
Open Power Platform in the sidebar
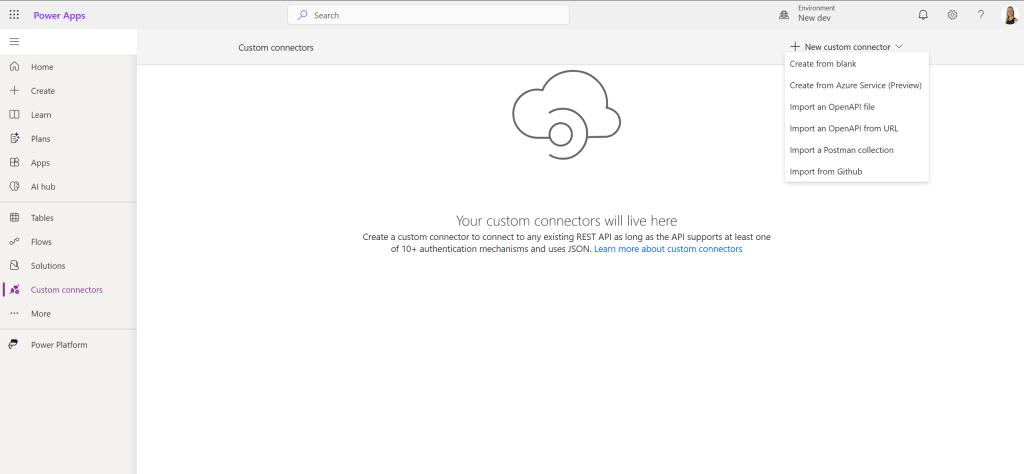[59, 345]
